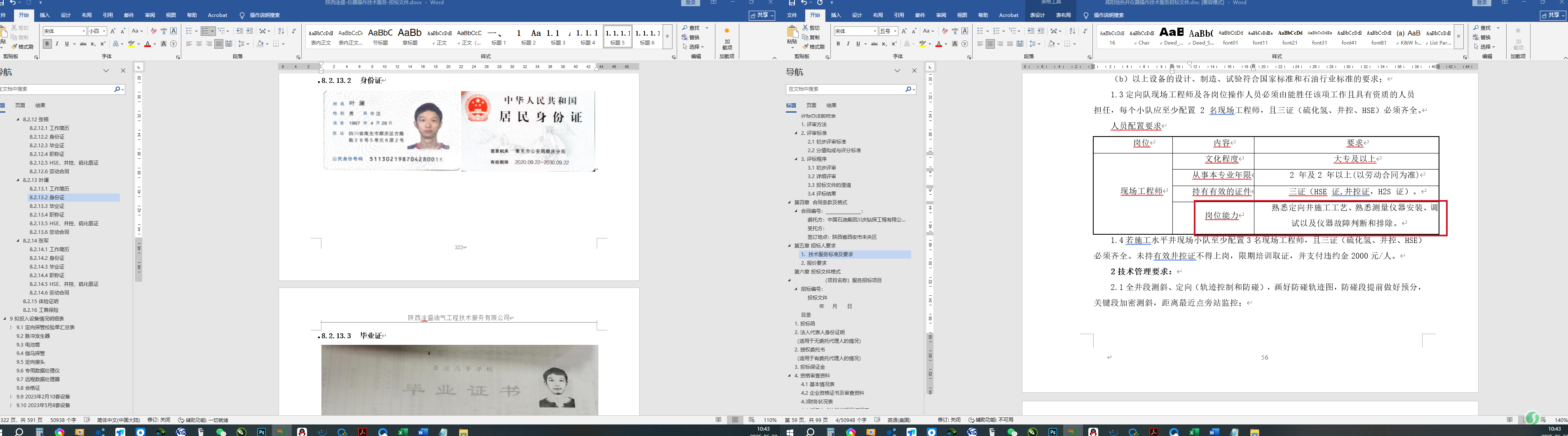Apply character shading in the right Word window

point(954,44)
